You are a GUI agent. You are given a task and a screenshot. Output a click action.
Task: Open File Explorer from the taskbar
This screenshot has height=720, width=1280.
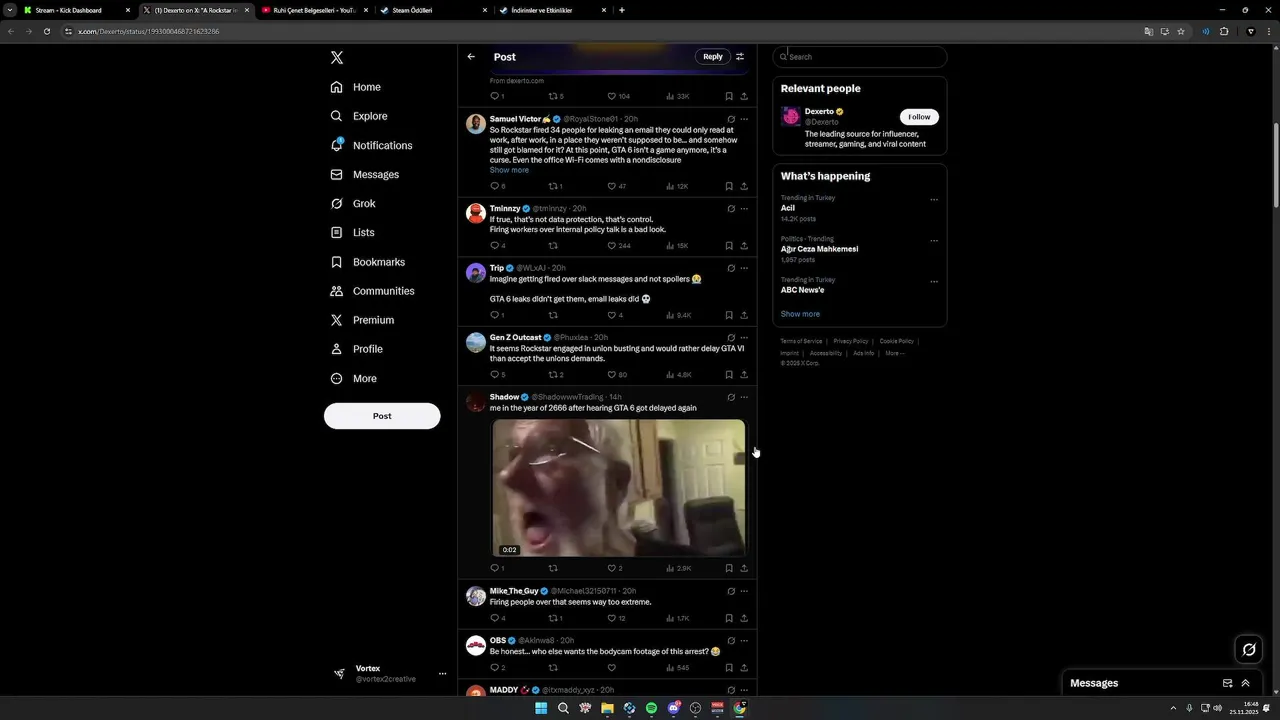pyautogui.click(x=607, y=708)
